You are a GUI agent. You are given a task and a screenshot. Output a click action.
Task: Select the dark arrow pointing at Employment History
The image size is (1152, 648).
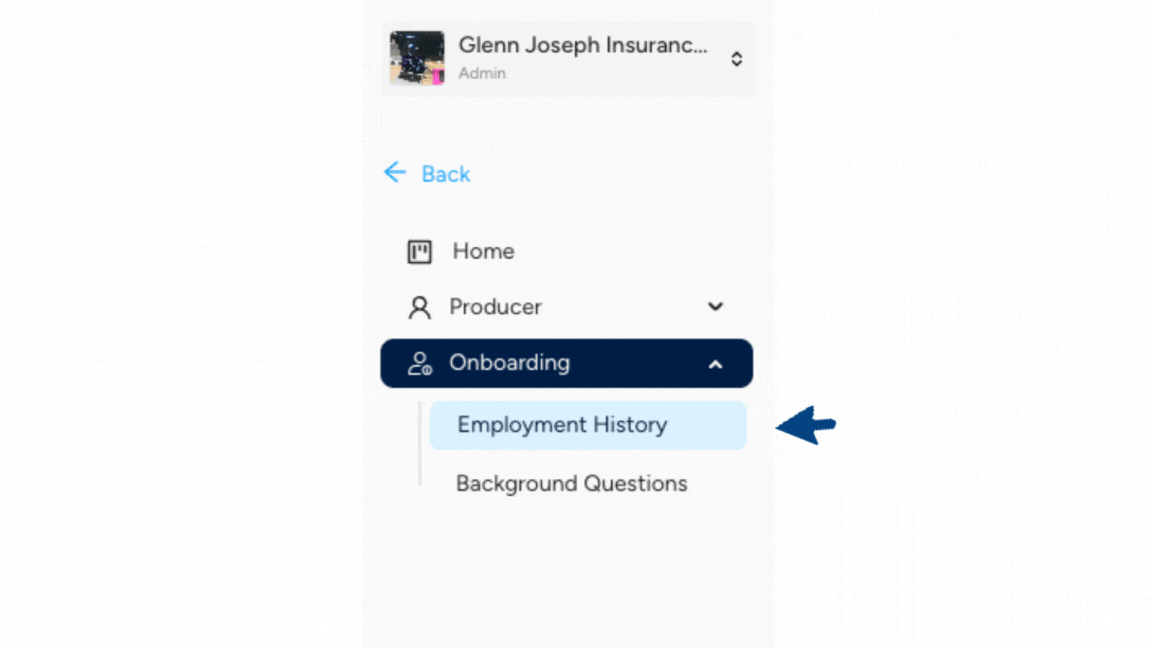[x=803, y=424]
